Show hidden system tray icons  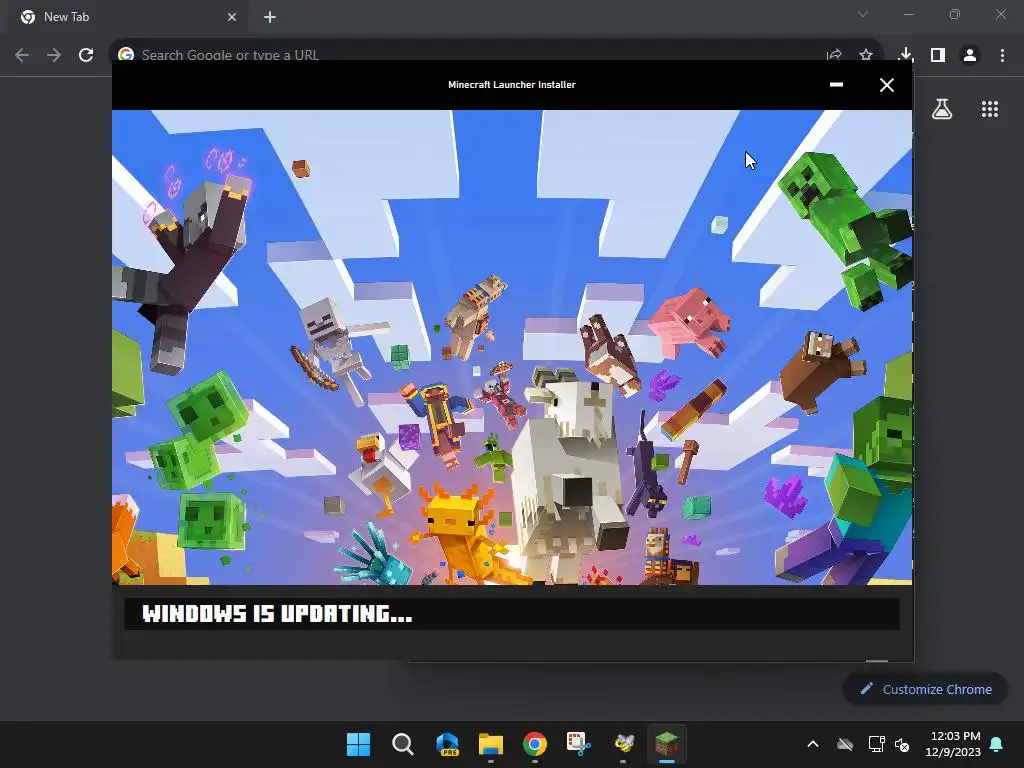click(813, 744)
